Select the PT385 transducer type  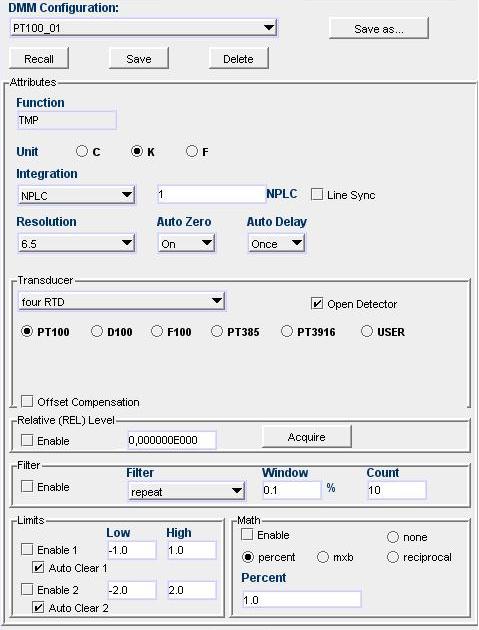coord(217,331)
